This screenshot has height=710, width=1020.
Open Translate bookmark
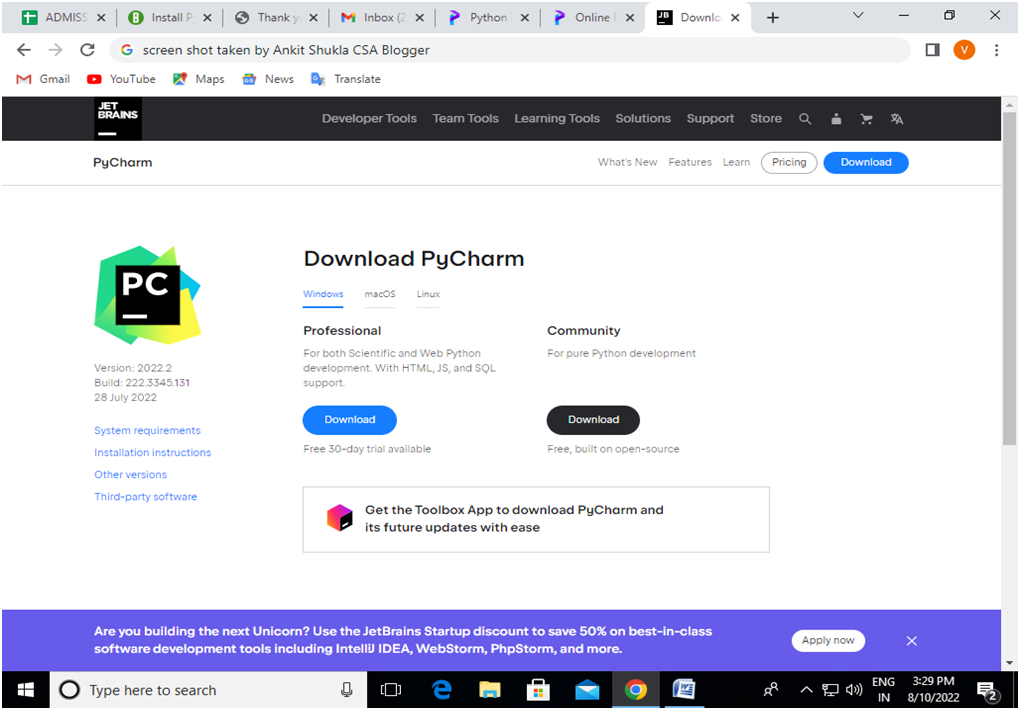[345, 79]
